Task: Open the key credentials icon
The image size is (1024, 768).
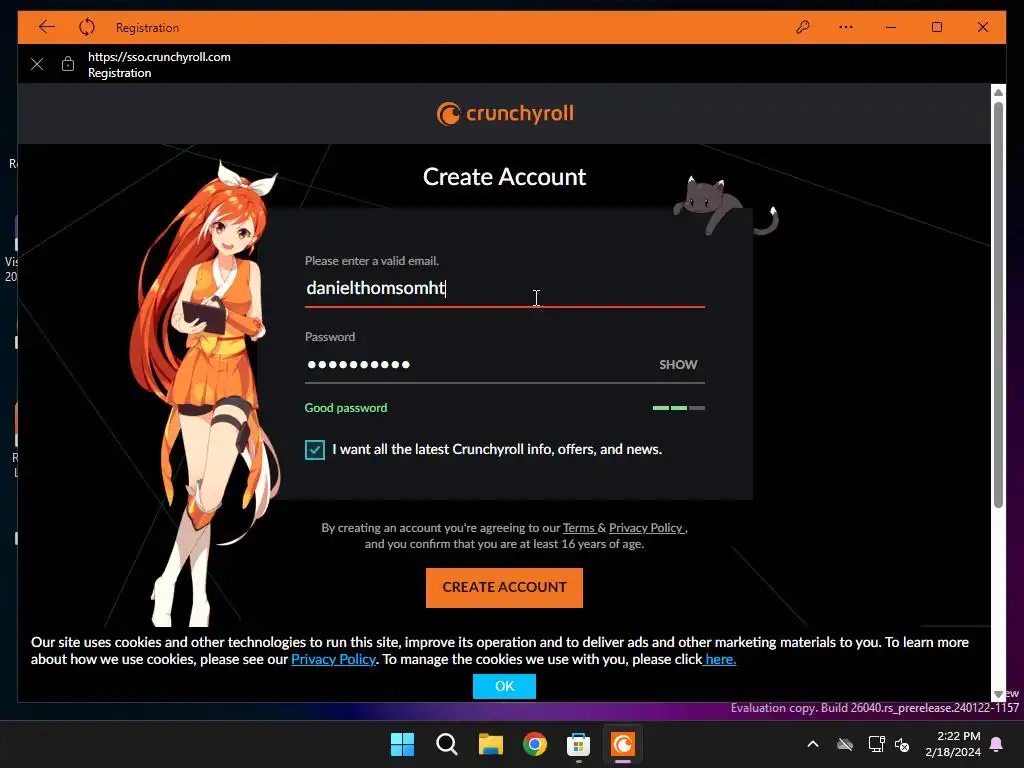Action: coord(803,27)
